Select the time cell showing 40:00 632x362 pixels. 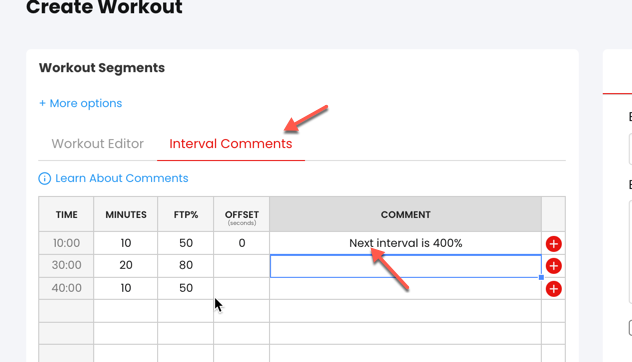pyautogui.click(x=67, y=288)
